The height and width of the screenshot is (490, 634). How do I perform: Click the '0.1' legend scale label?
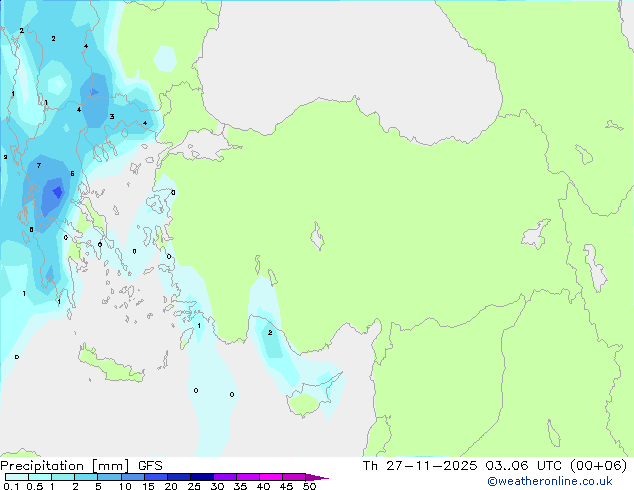(11, 486)
